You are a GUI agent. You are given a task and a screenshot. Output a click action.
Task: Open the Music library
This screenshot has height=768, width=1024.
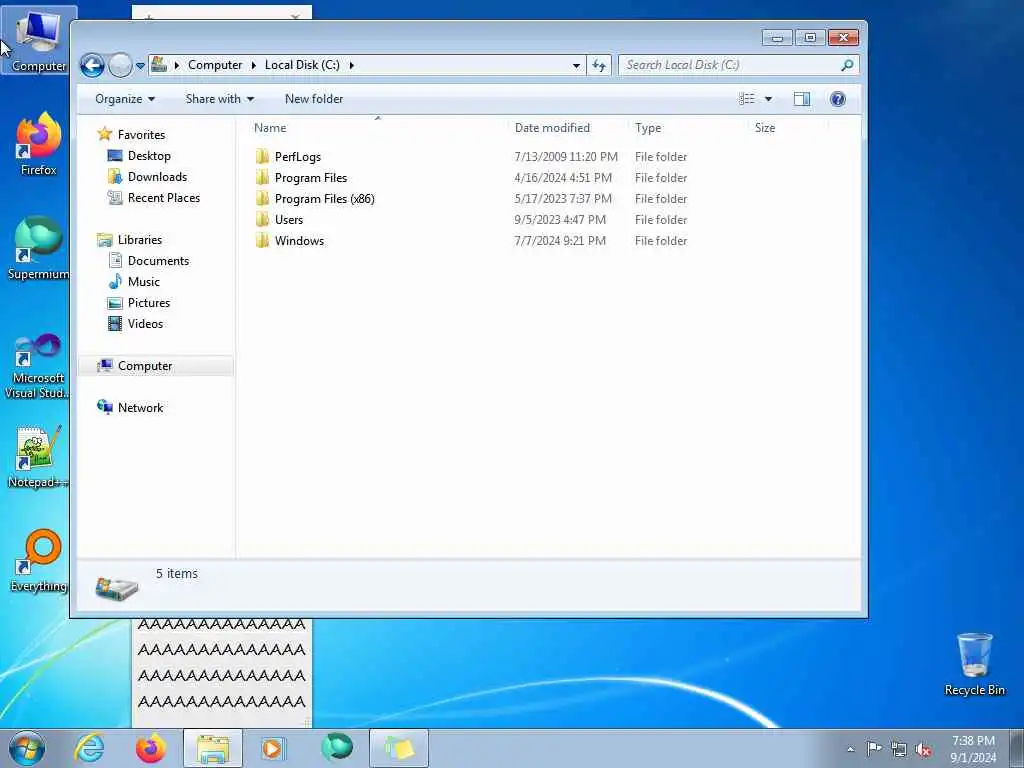pos(143,281)
